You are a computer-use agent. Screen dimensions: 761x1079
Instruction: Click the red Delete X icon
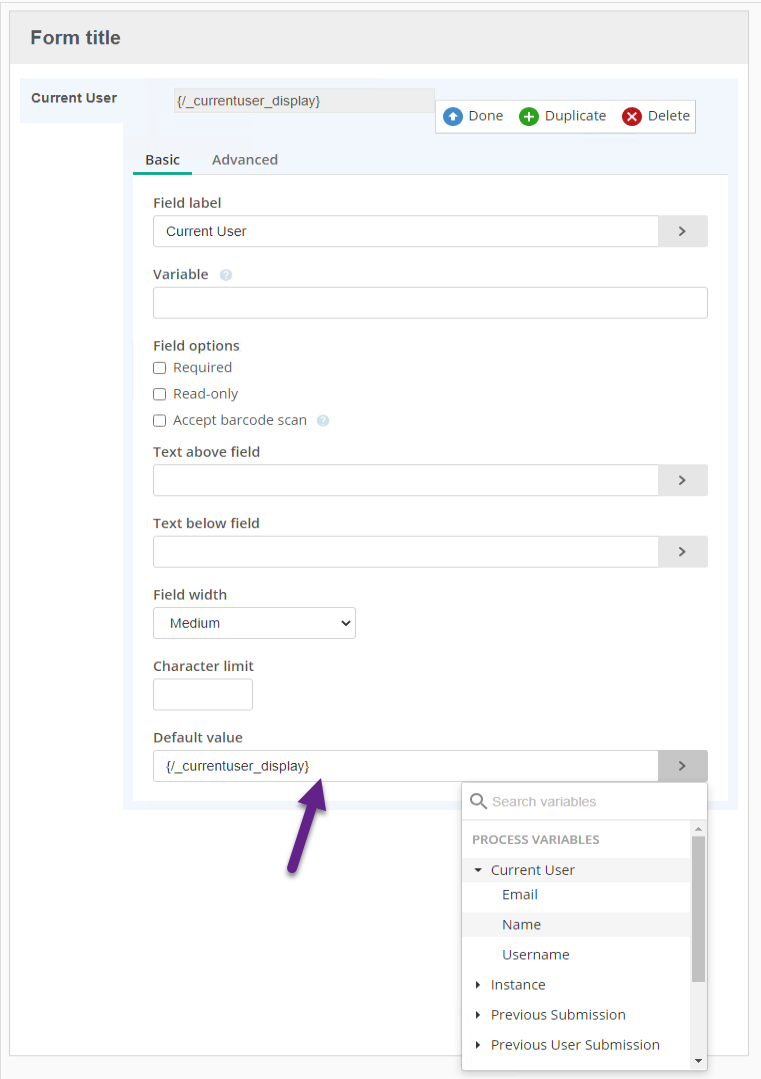[632, 116]
